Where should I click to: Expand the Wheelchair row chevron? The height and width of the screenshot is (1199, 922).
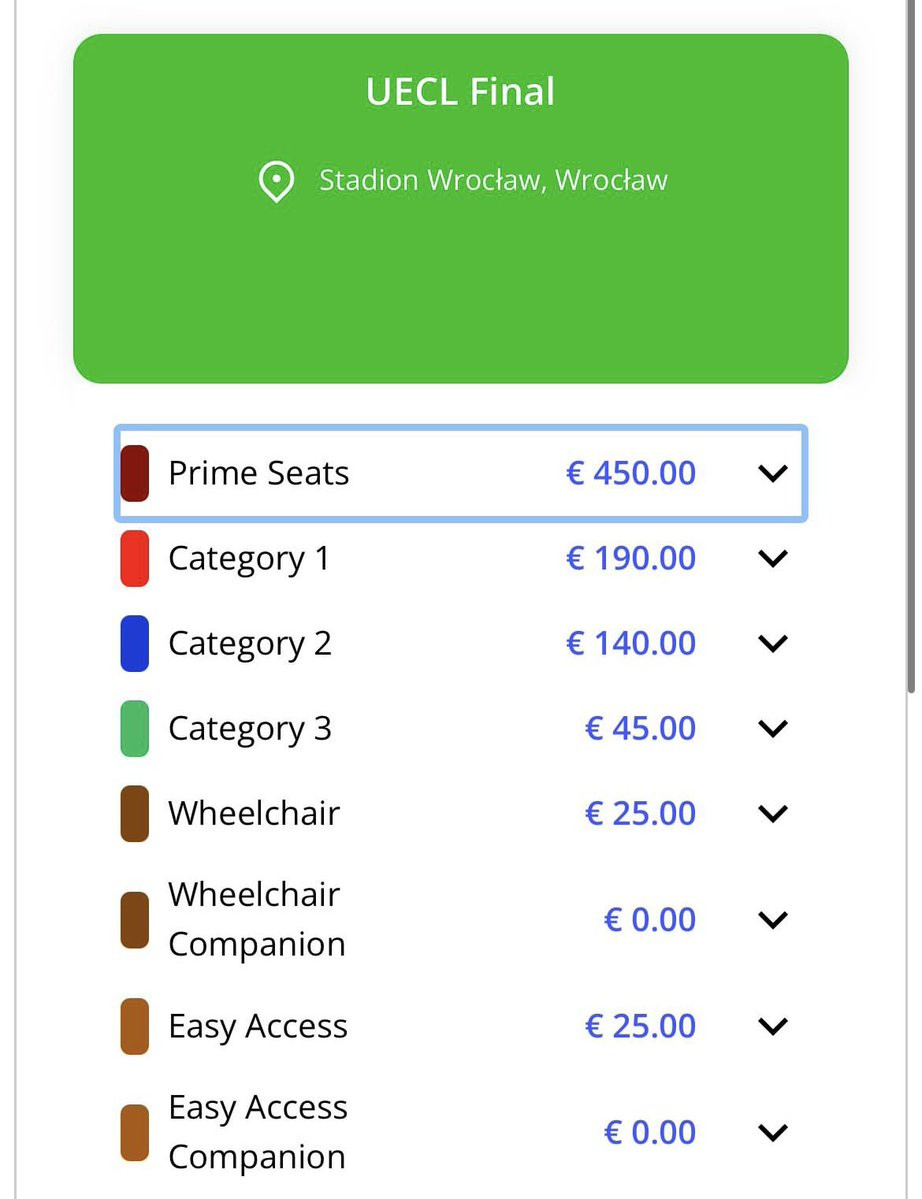773,813
